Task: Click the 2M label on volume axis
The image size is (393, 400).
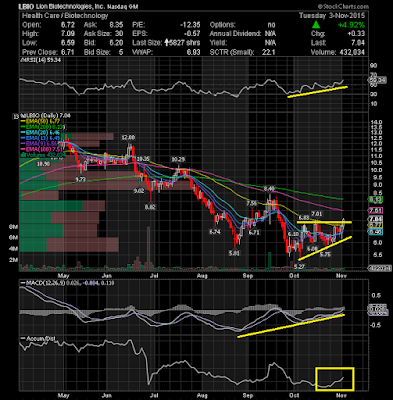Action: click(x=13, y=260)
